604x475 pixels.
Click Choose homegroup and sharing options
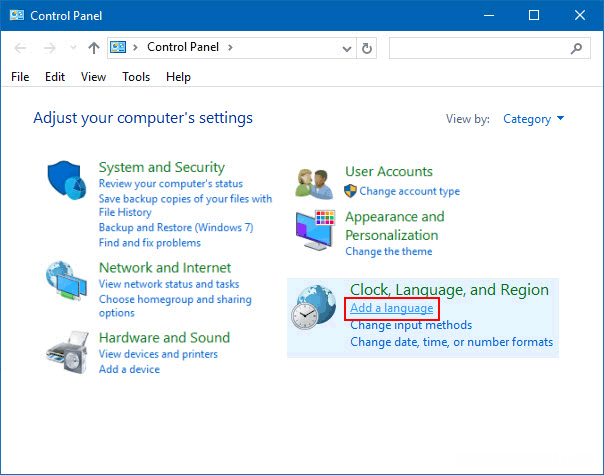click(175, 306)
